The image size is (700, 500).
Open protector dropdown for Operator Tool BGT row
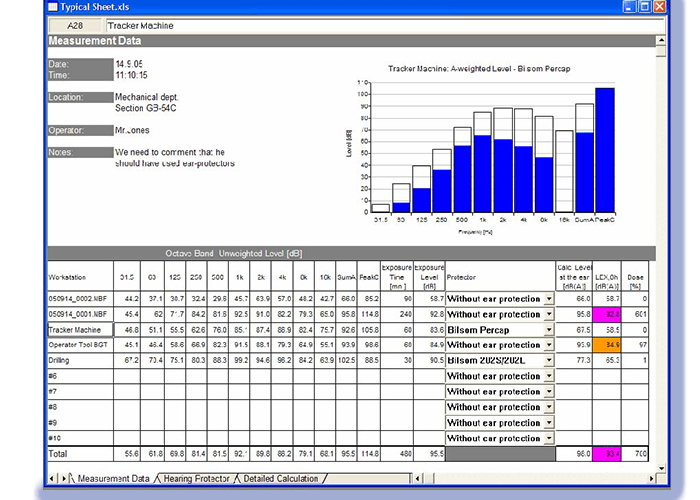549,345
